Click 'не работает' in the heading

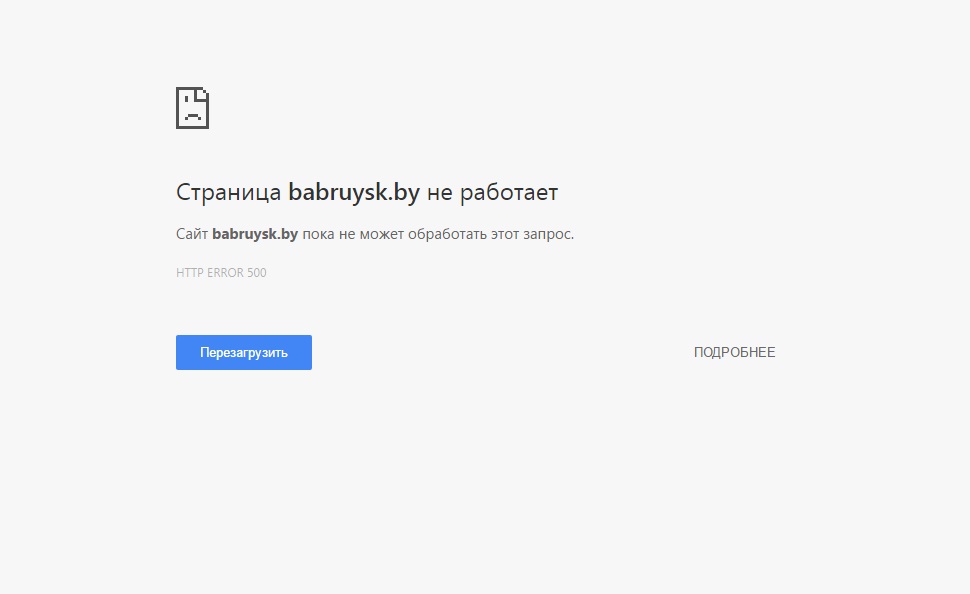[x=492, y=192]
